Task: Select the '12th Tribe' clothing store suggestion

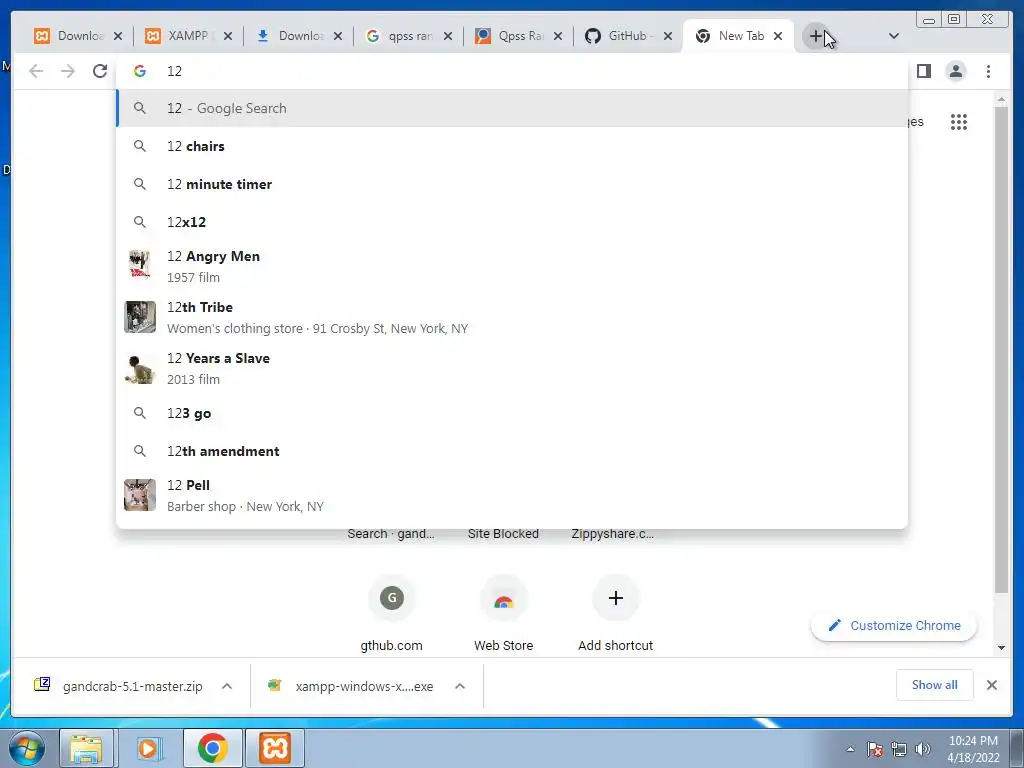Action: pos(512,317)
